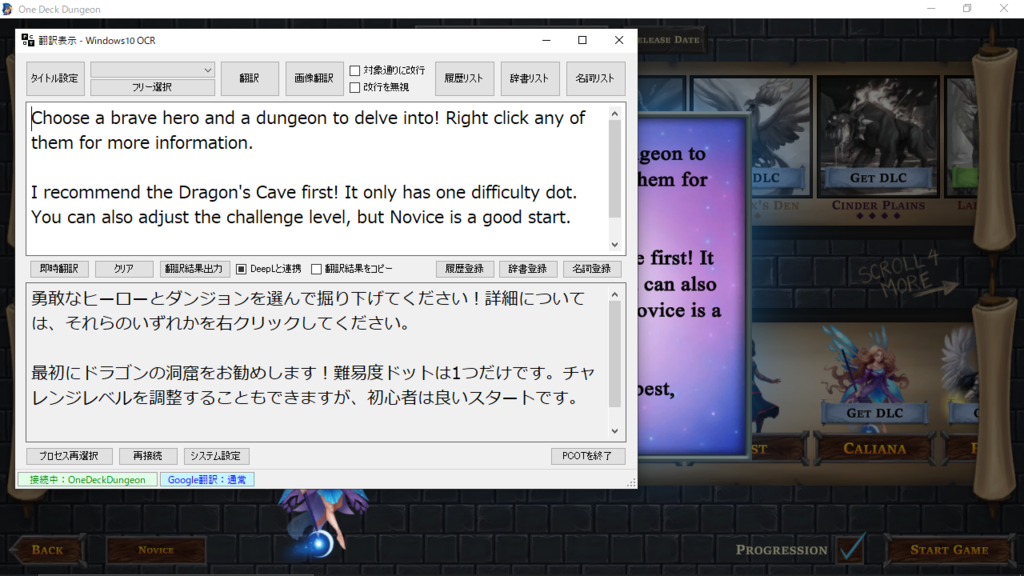Open システム設定 system settings
Viewport: 1024px width, 576px height.
pos(216,456)
